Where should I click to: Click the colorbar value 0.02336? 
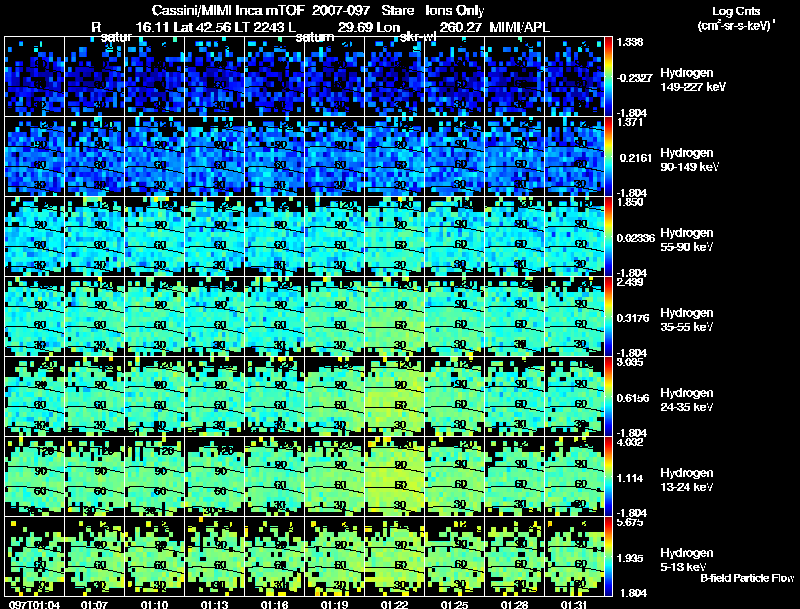636,238
